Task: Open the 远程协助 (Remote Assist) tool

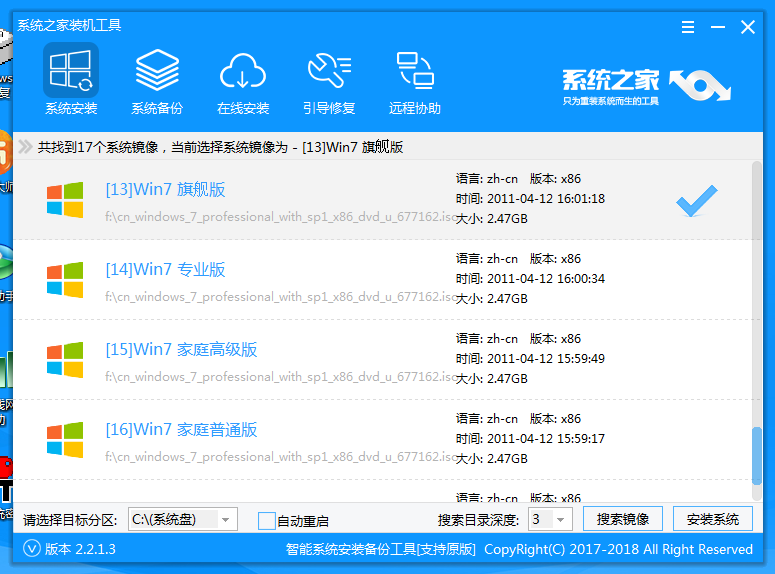Action: 415,80
